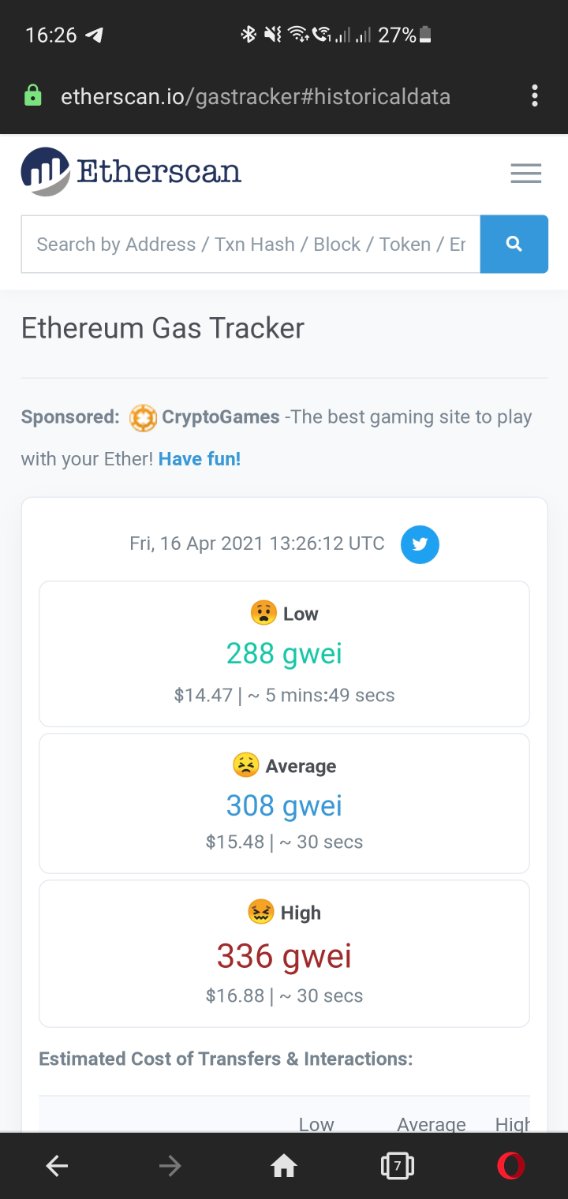The image size is (568, 1199).
Task: Tap the blue search magnifier button
Action: pyautogui.click(x=514, y=244)
